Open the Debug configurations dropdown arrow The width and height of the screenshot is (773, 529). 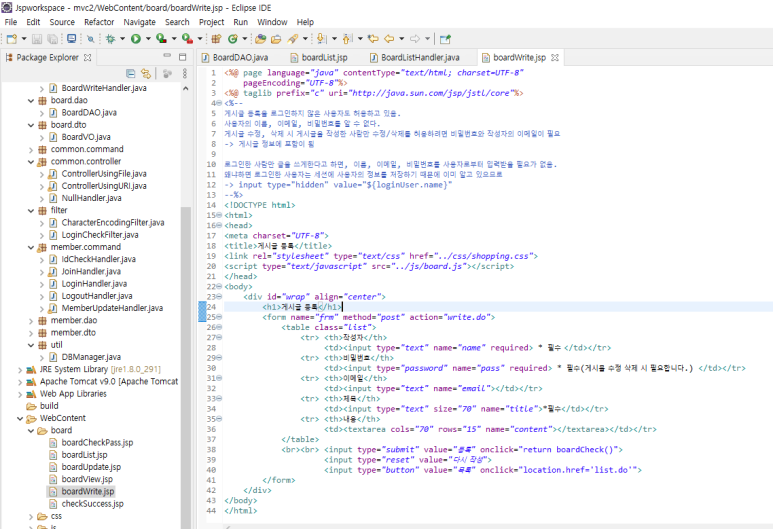coord(122,38)
